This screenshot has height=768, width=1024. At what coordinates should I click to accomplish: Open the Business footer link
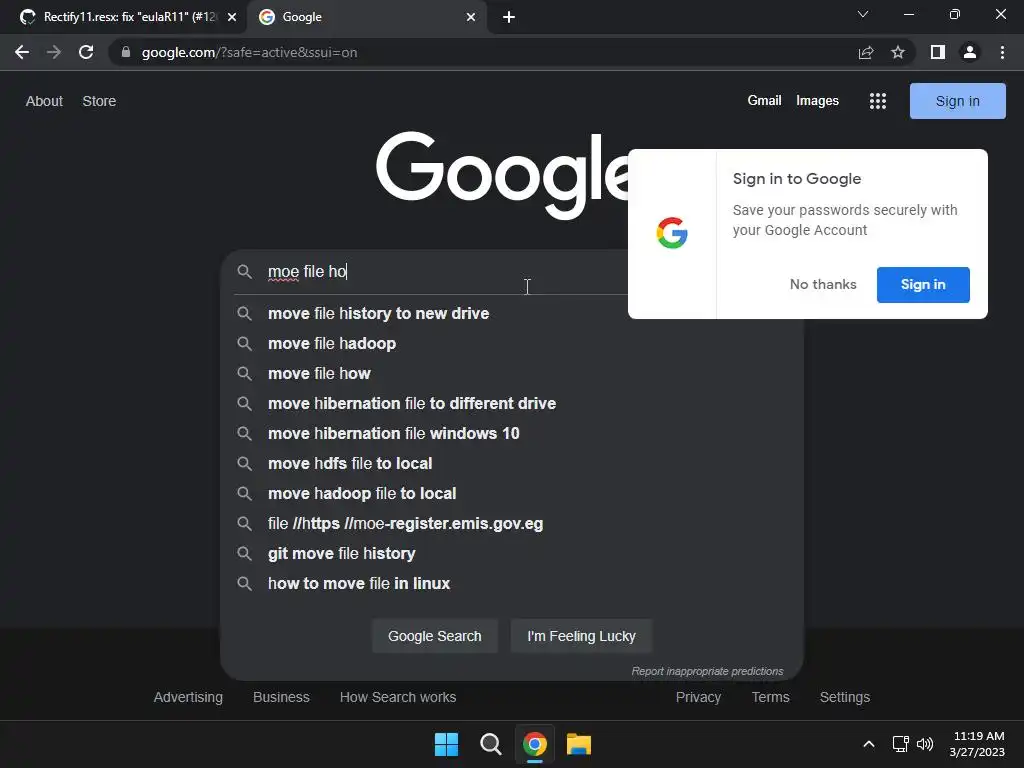281,697
